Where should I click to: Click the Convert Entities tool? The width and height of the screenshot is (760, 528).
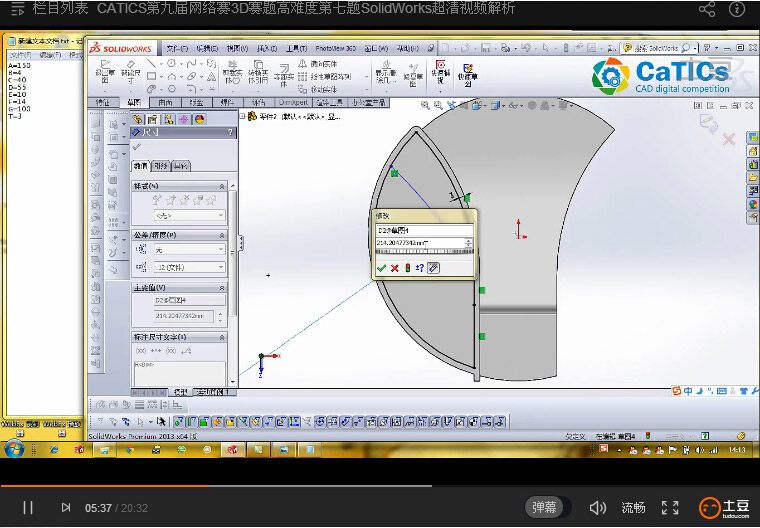pos(258,72)
